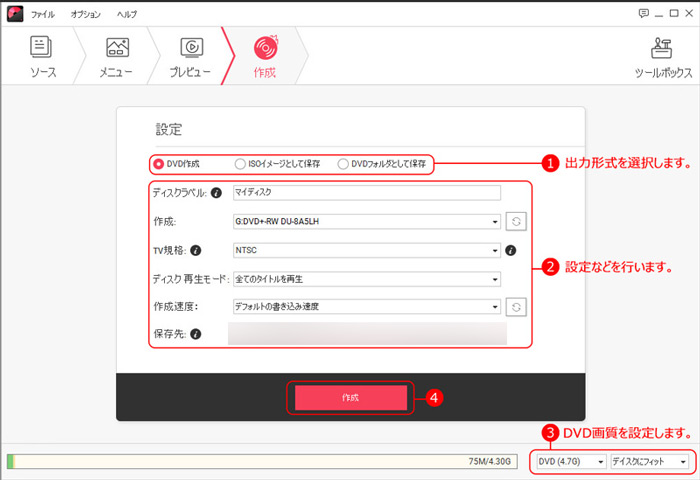700x480 pixels.
Task: Open the feedback message icon
Action: point(643,13)
